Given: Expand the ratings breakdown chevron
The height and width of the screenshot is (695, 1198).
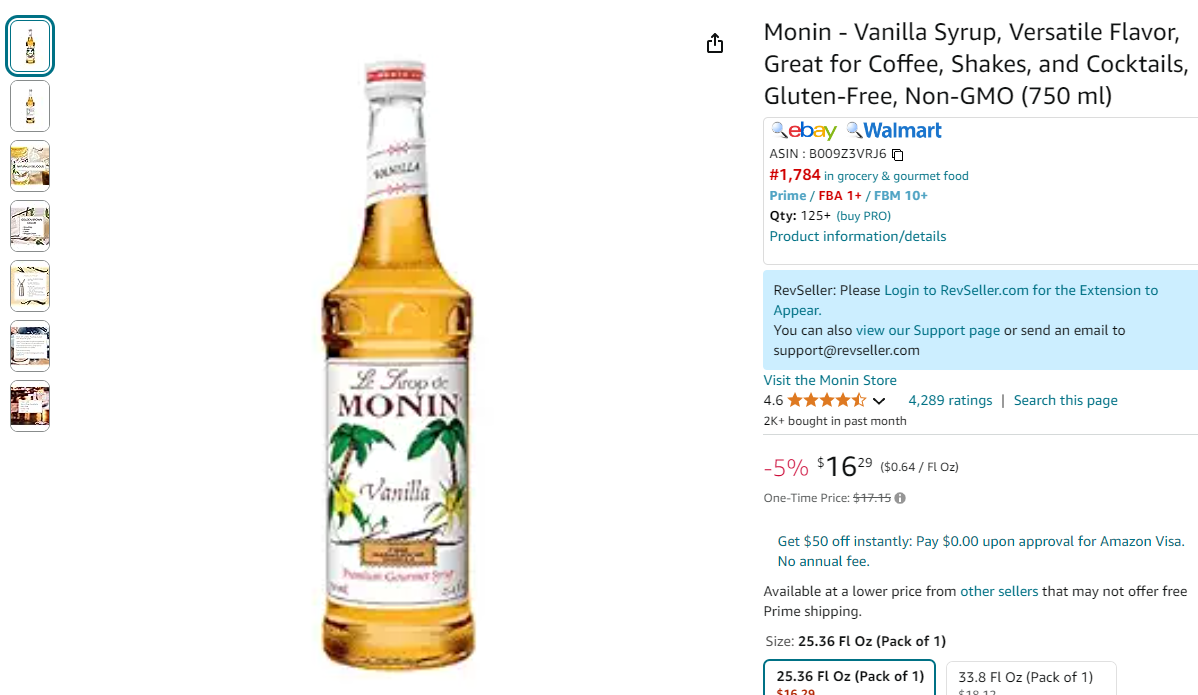Looking at the screenshot, I should click(879, 401).
